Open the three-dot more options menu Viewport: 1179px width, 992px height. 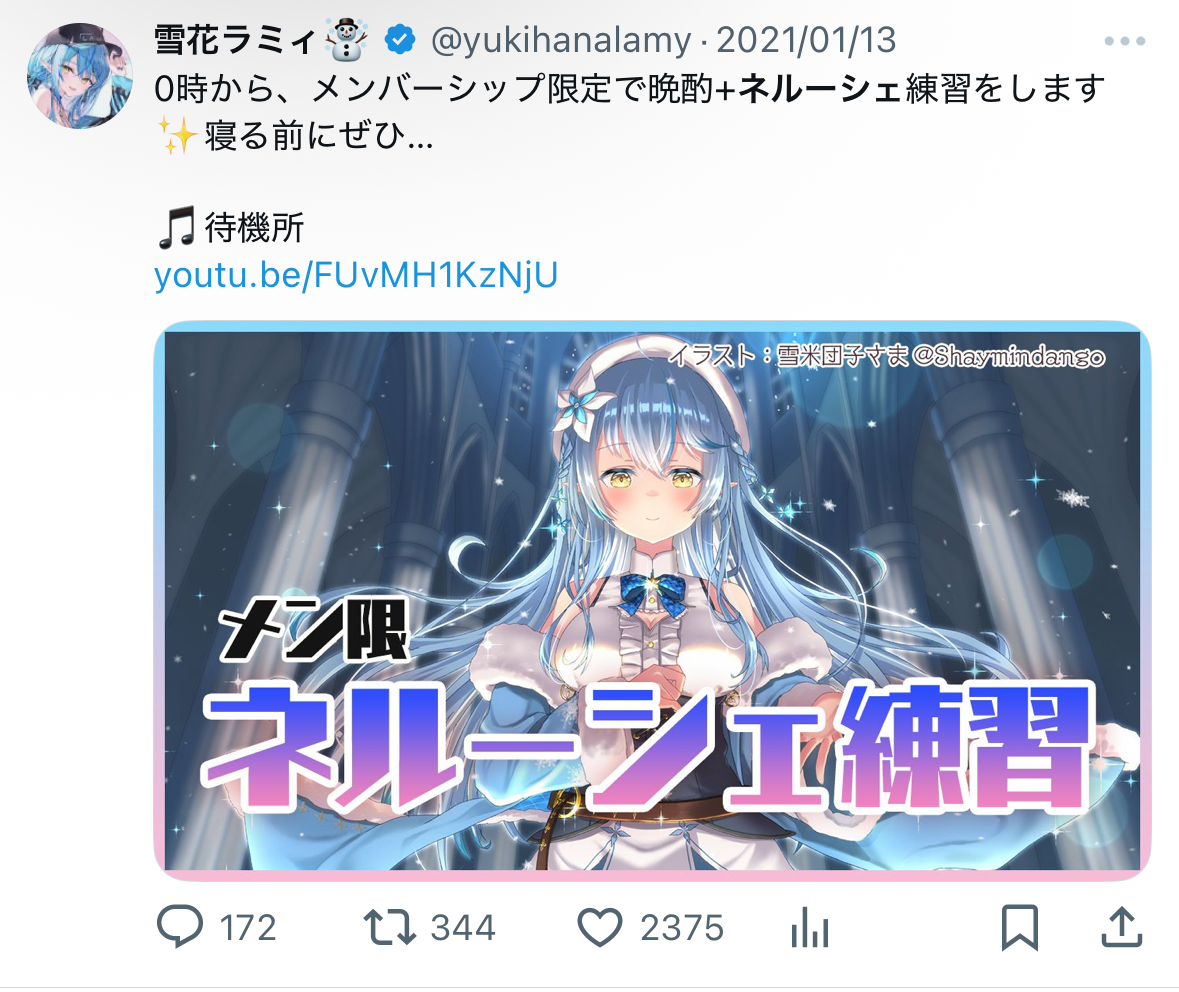point(1124,41)
